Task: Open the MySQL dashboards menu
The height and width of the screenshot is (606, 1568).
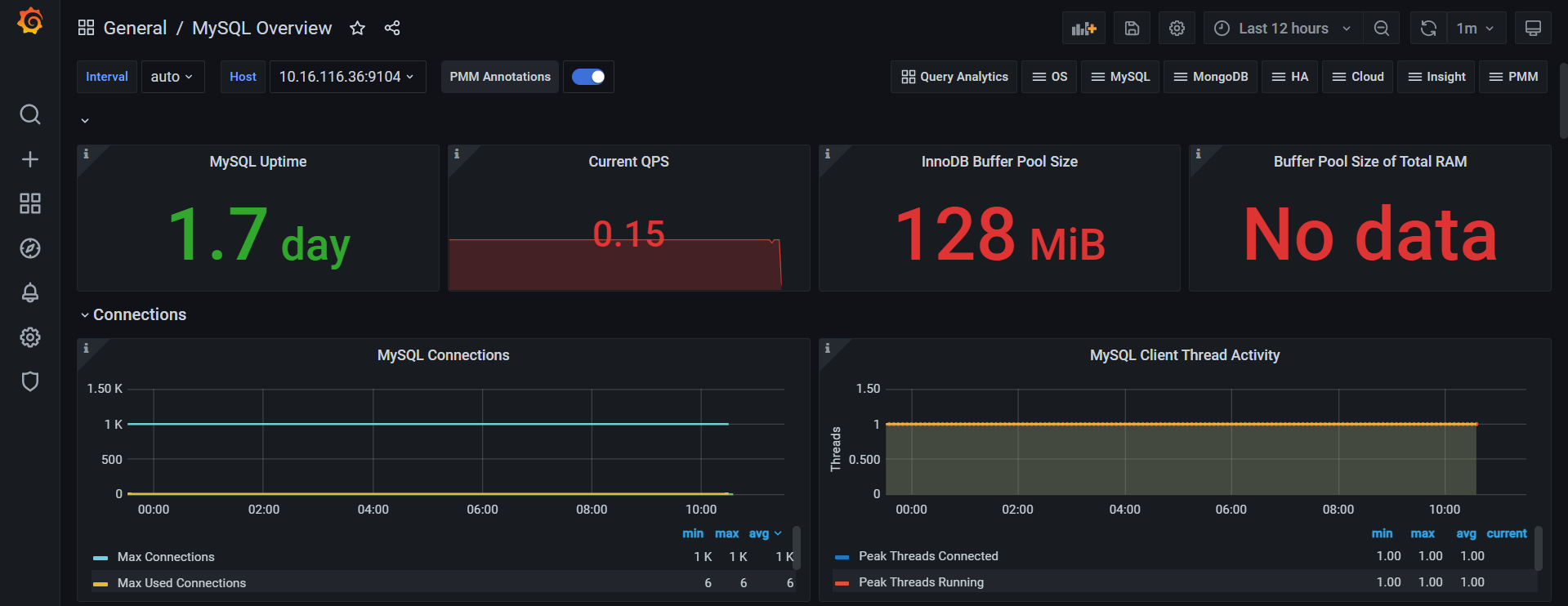Action: point(1120,77)
